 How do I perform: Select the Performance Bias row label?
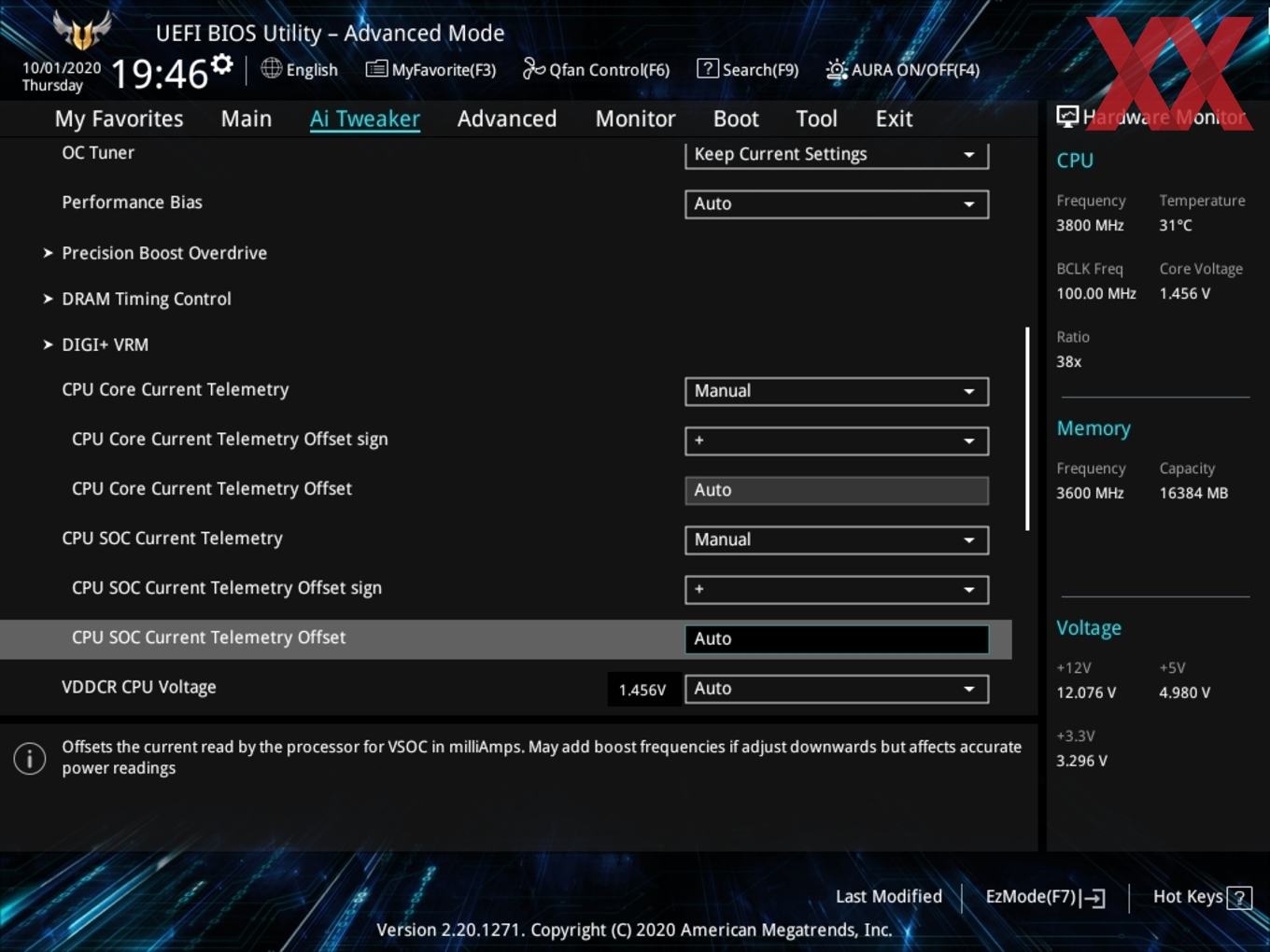132,203
